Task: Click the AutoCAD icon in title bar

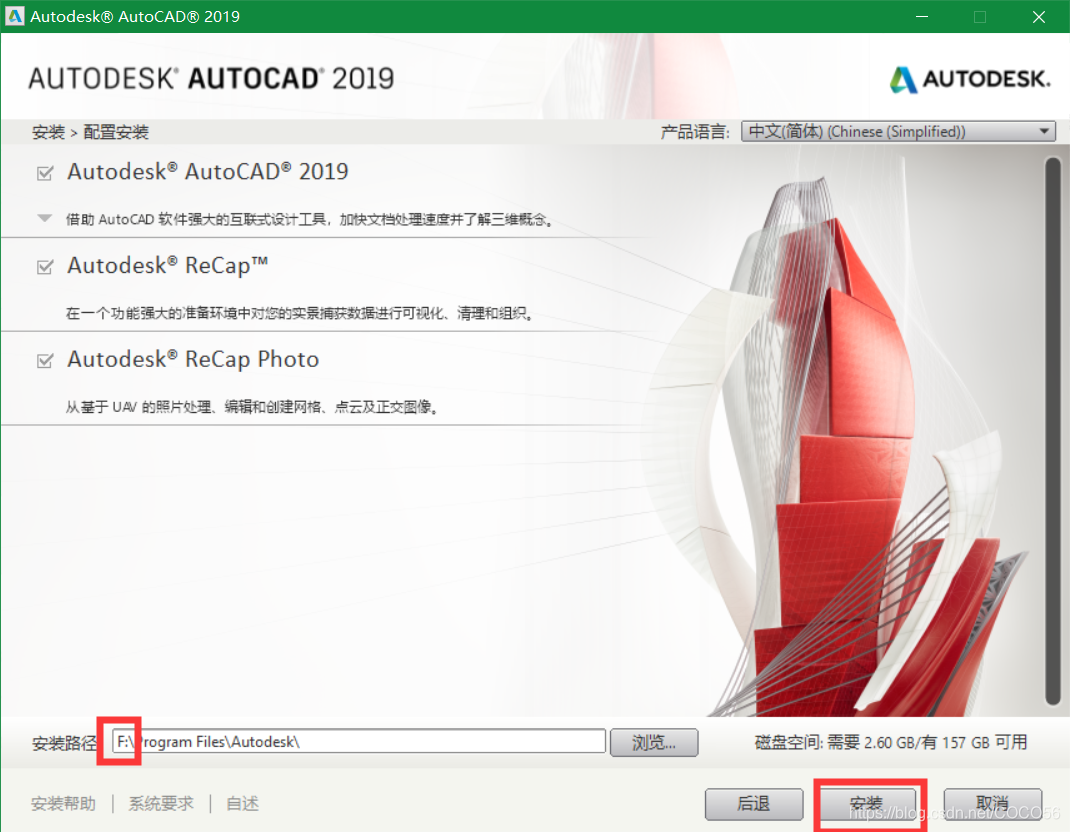Action: click(x=15, y=16)
